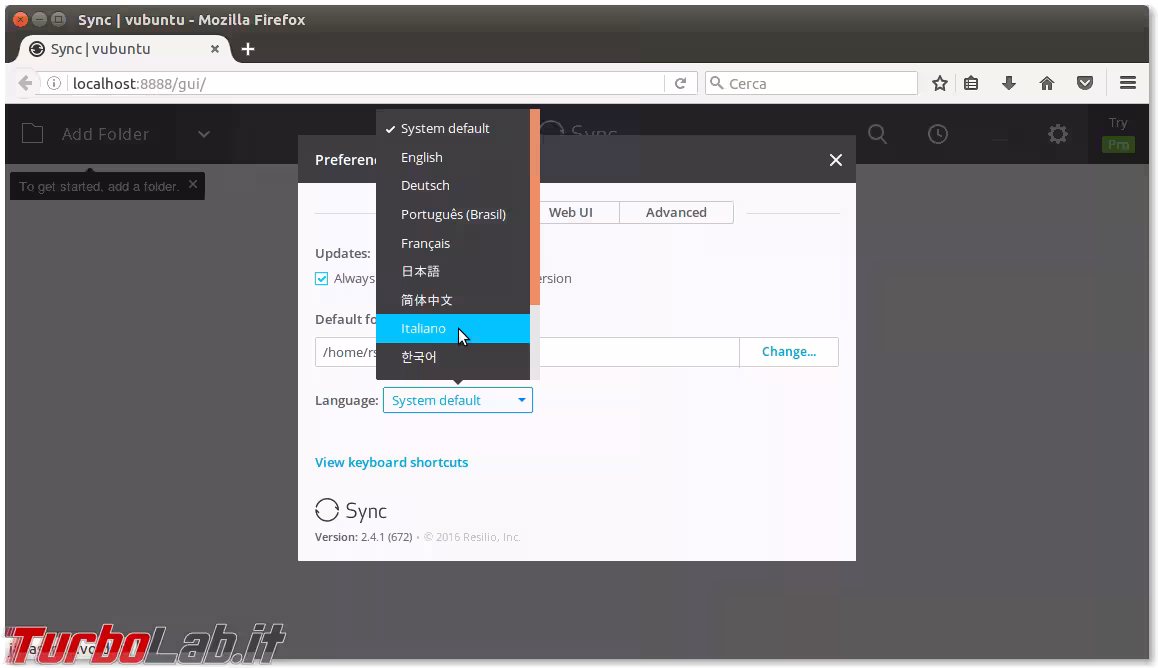
Task: Switch to the Advanced tab
Action: pos(676,212)
